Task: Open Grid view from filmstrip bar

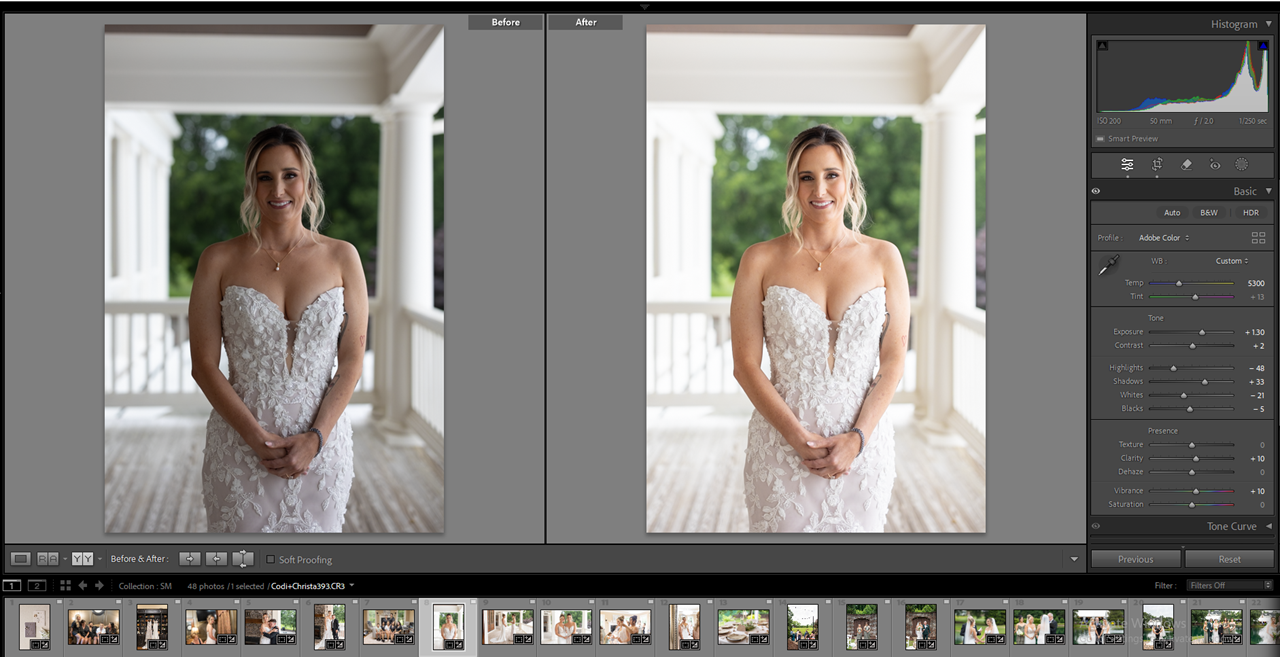Action: point(65,585)
